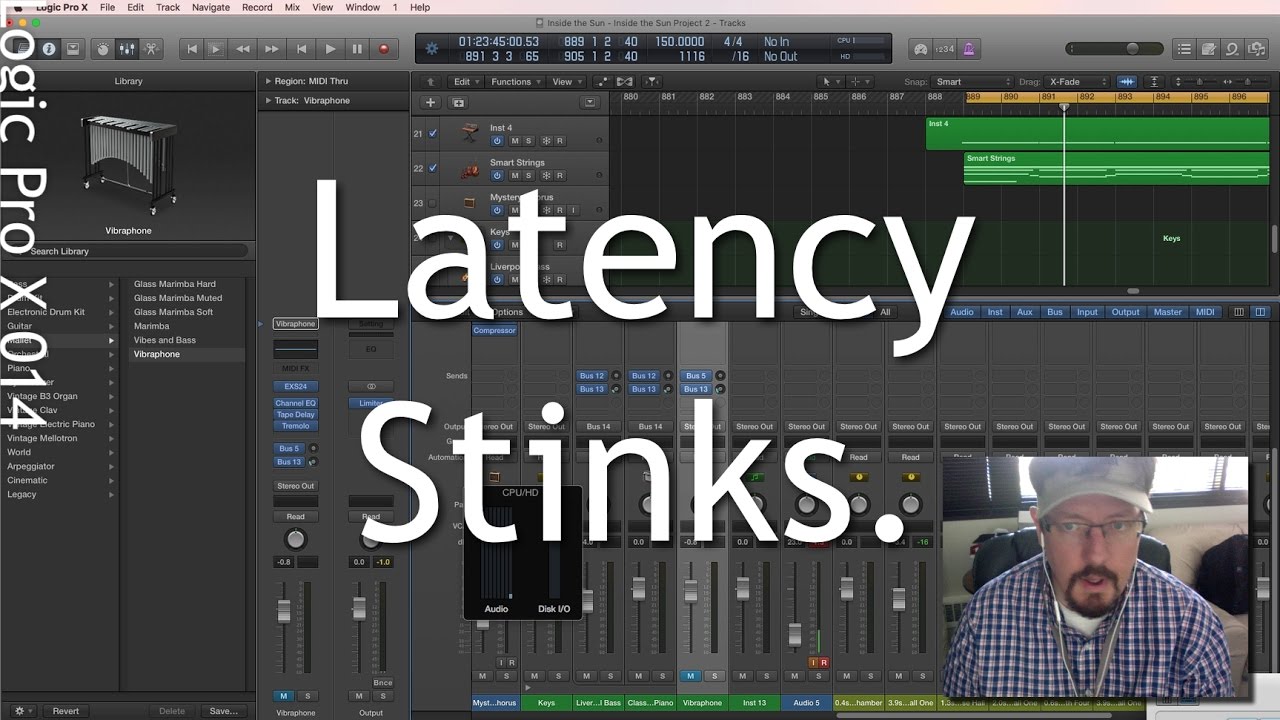Open the Stereo Out output menu in inspector
Screen dimensions: 1280x720
(296, 486)
